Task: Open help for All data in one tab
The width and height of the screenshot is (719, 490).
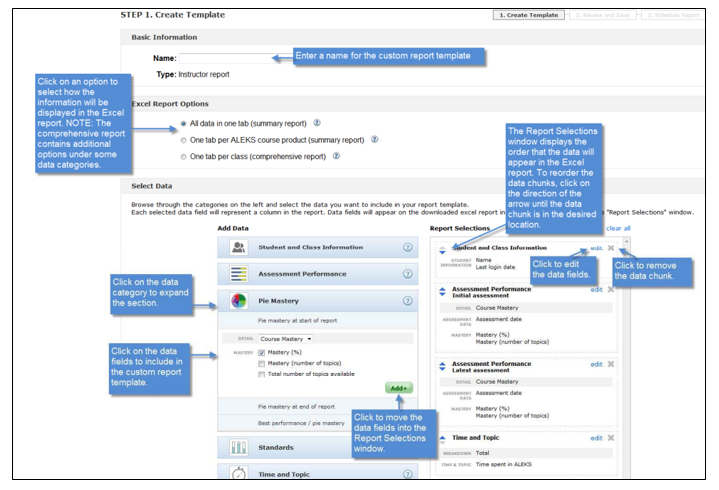Action: 317,124
